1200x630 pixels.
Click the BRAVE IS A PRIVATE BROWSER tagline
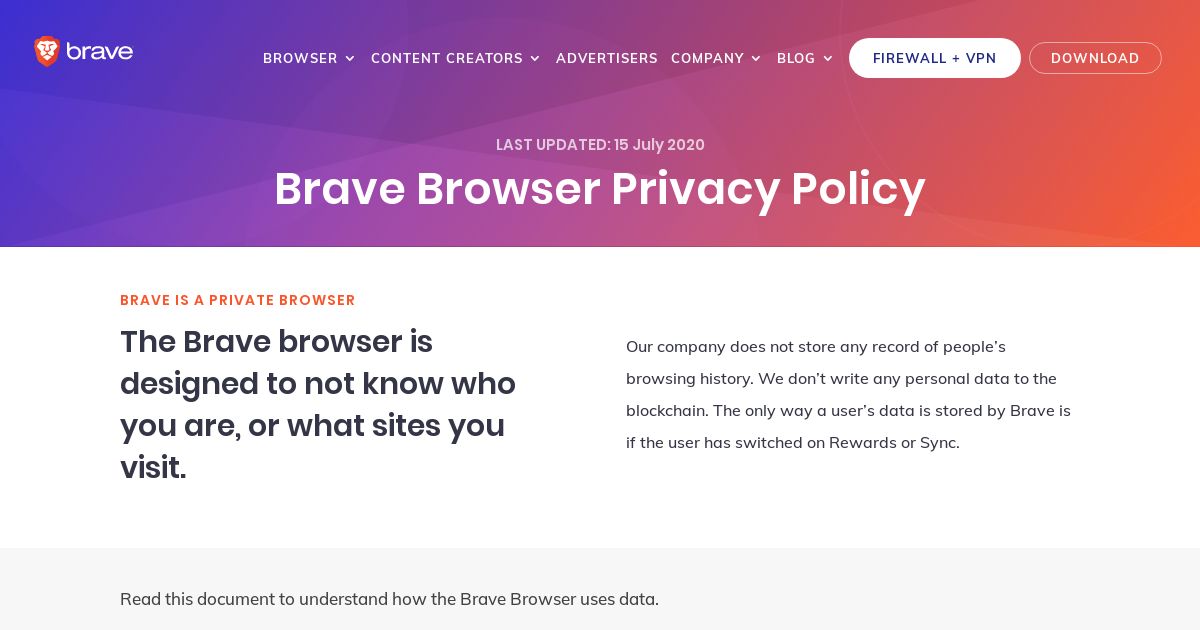(x=238, y=300)
